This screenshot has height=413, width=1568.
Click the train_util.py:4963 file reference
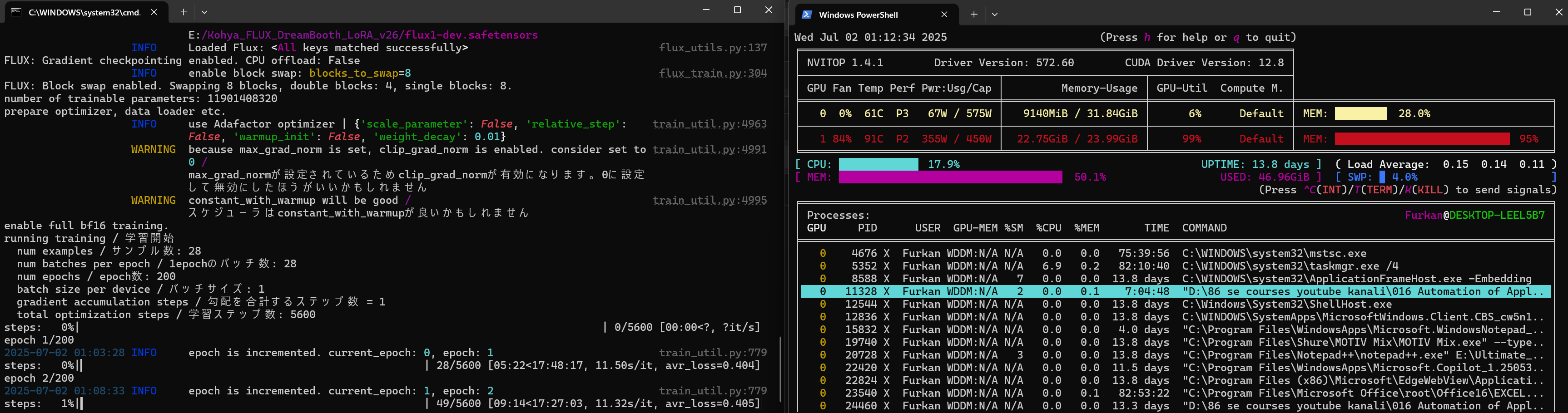point(709,124)
